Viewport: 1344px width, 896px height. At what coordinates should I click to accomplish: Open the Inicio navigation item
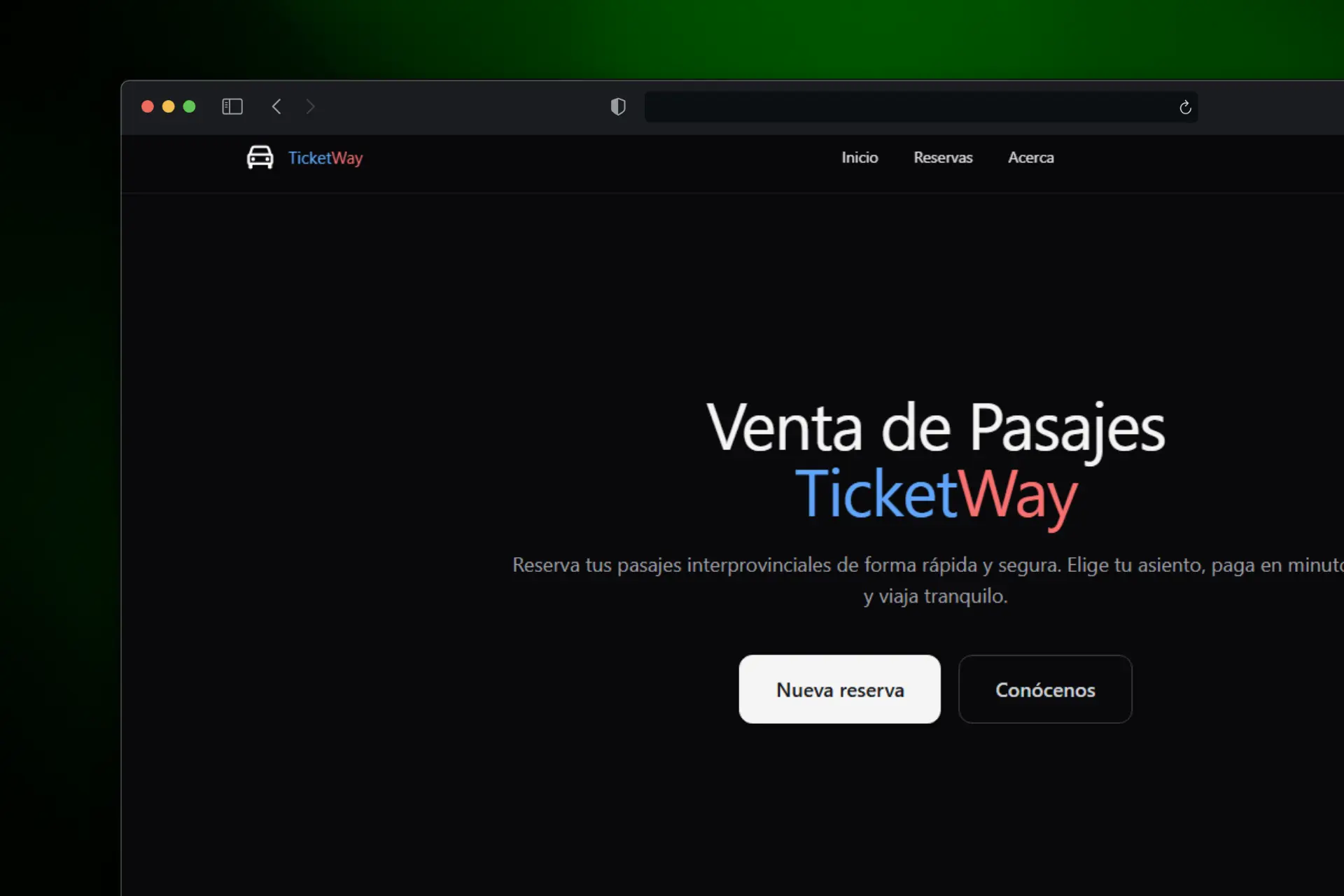[860, 157]
